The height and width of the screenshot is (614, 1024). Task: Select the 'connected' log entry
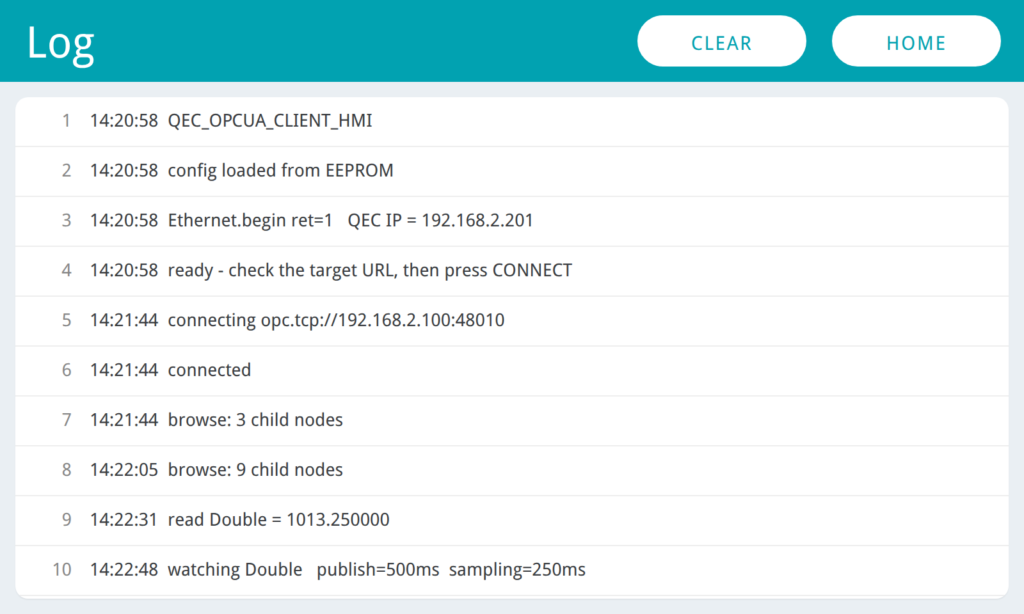[x=512, y=371]
